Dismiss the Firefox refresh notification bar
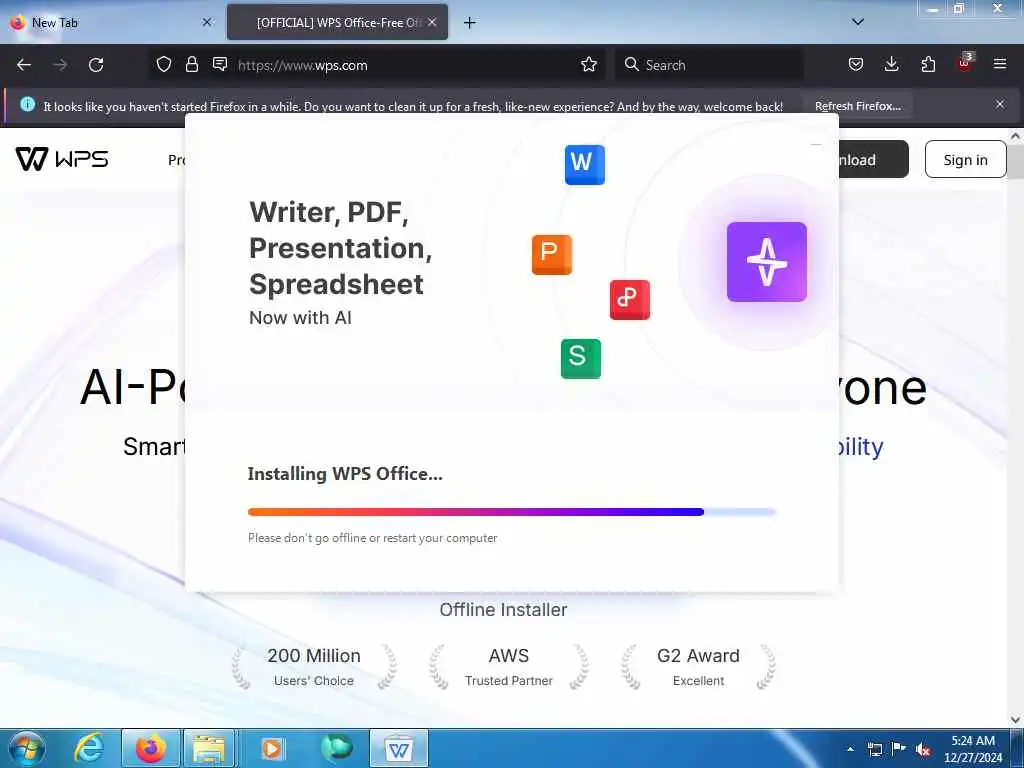Image resolution: width=1024 pixels, height=768 pixels. pyautogui.click(x=1000, y=104)
